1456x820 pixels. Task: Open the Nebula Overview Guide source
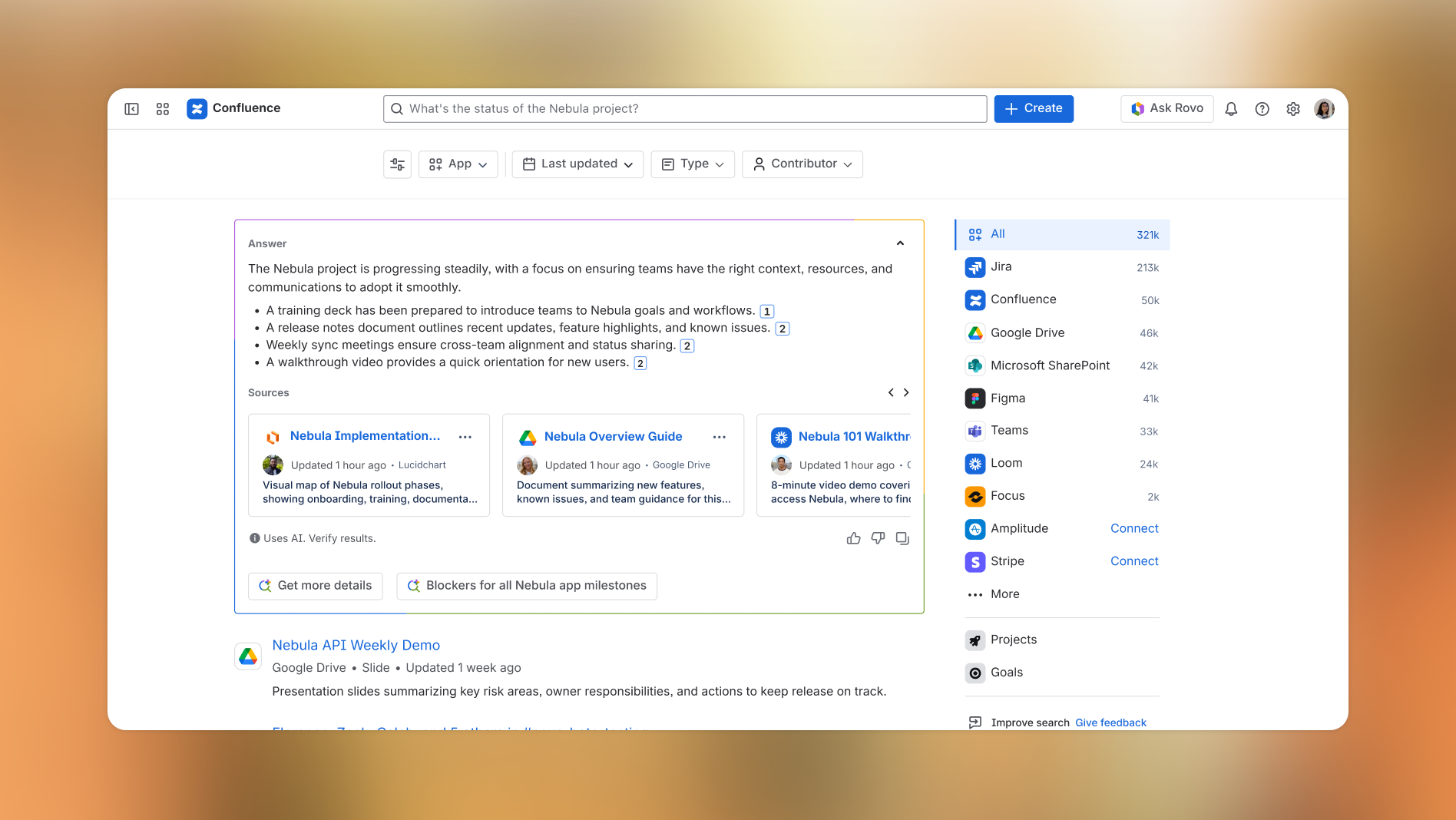(613, 437)
